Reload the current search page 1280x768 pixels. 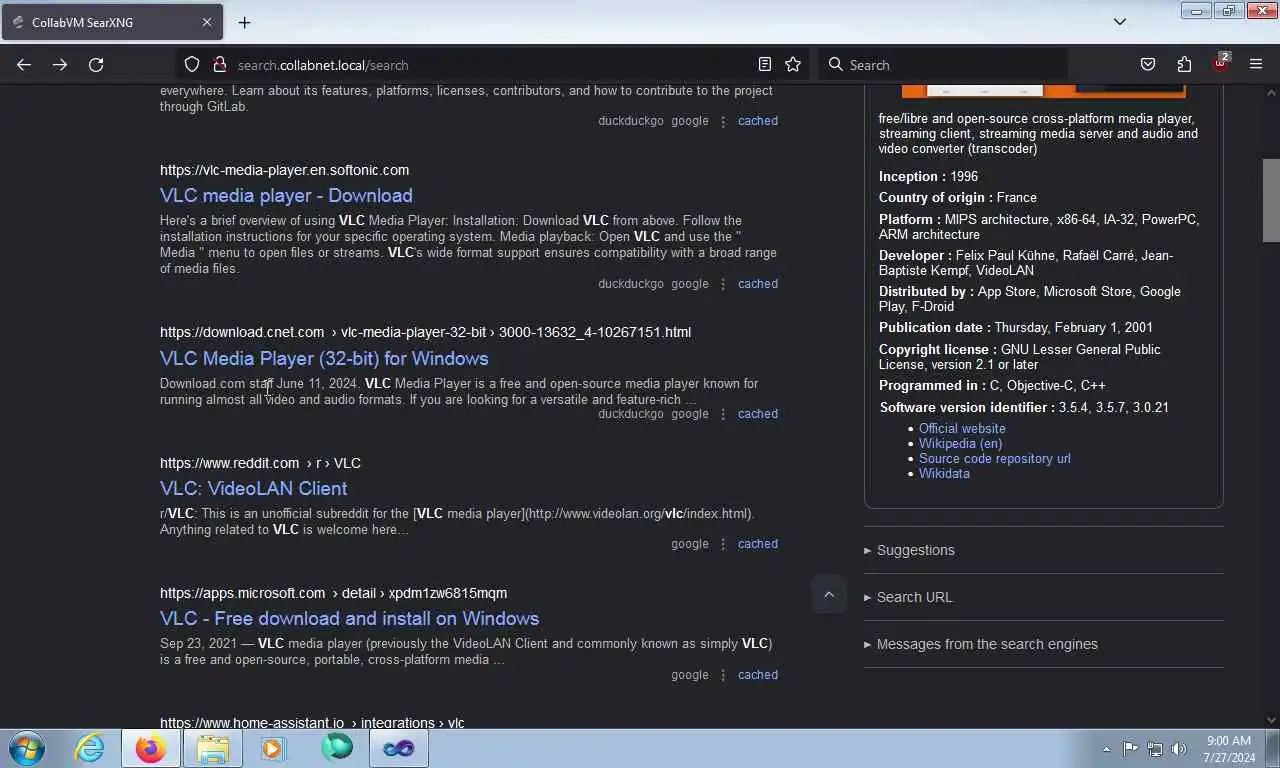click(96, 65)
